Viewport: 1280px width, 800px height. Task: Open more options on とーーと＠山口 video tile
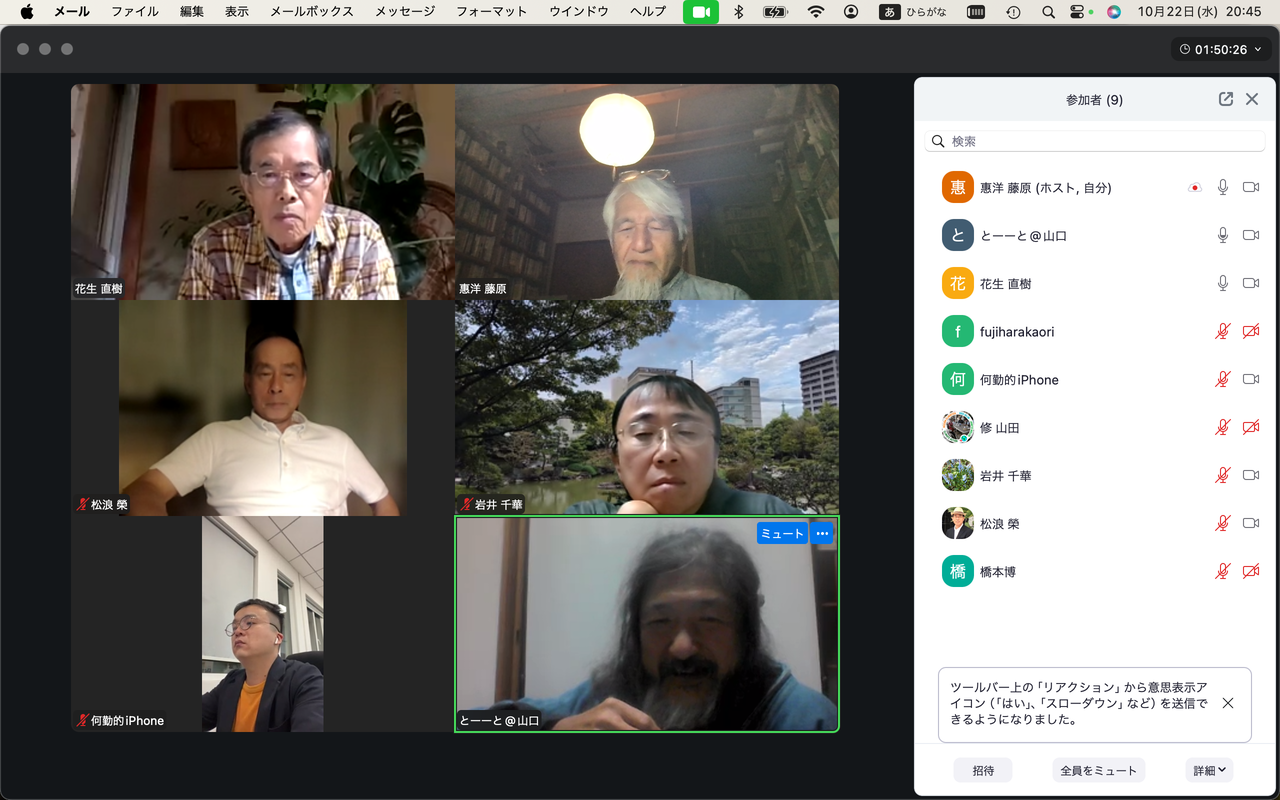822,533
